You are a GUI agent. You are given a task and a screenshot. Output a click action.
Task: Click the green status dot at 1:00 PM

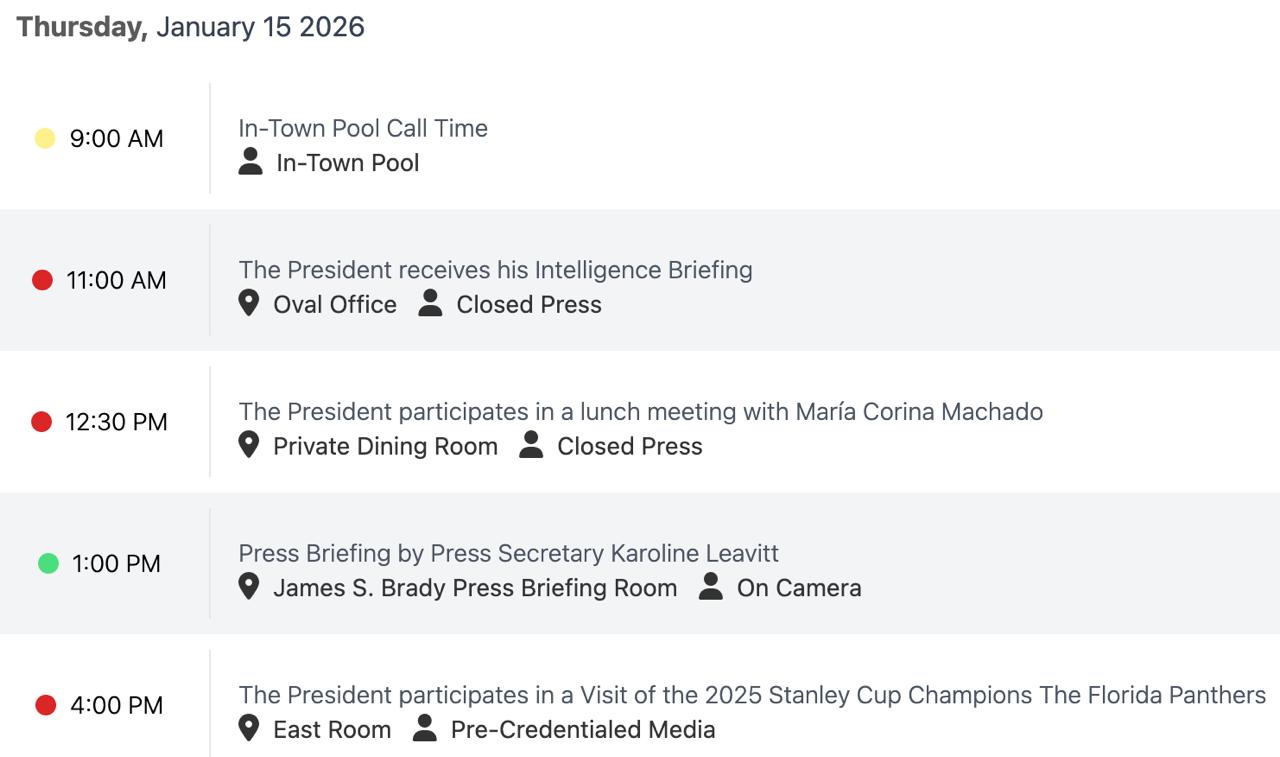(48, 563)
